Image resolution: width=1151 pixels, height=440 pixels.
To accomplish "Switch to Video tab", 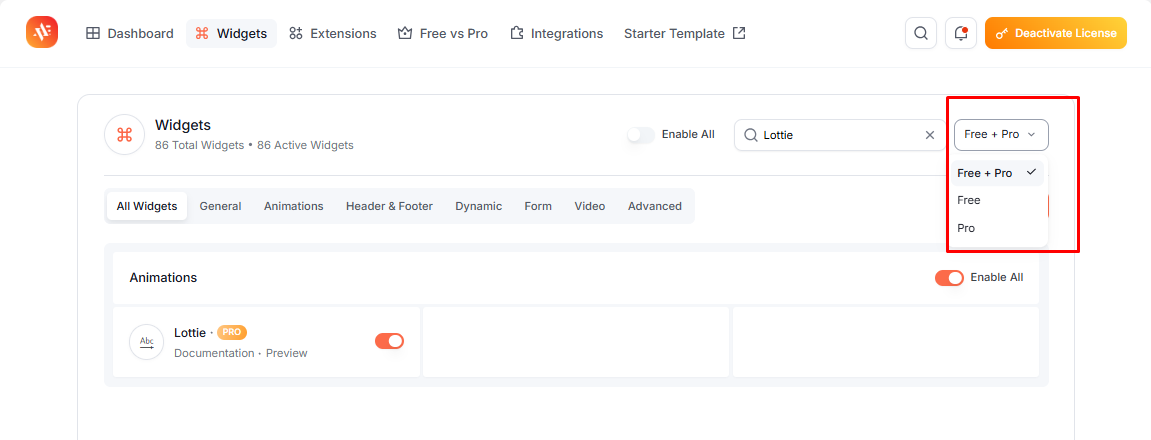I will tap(590, 206).
